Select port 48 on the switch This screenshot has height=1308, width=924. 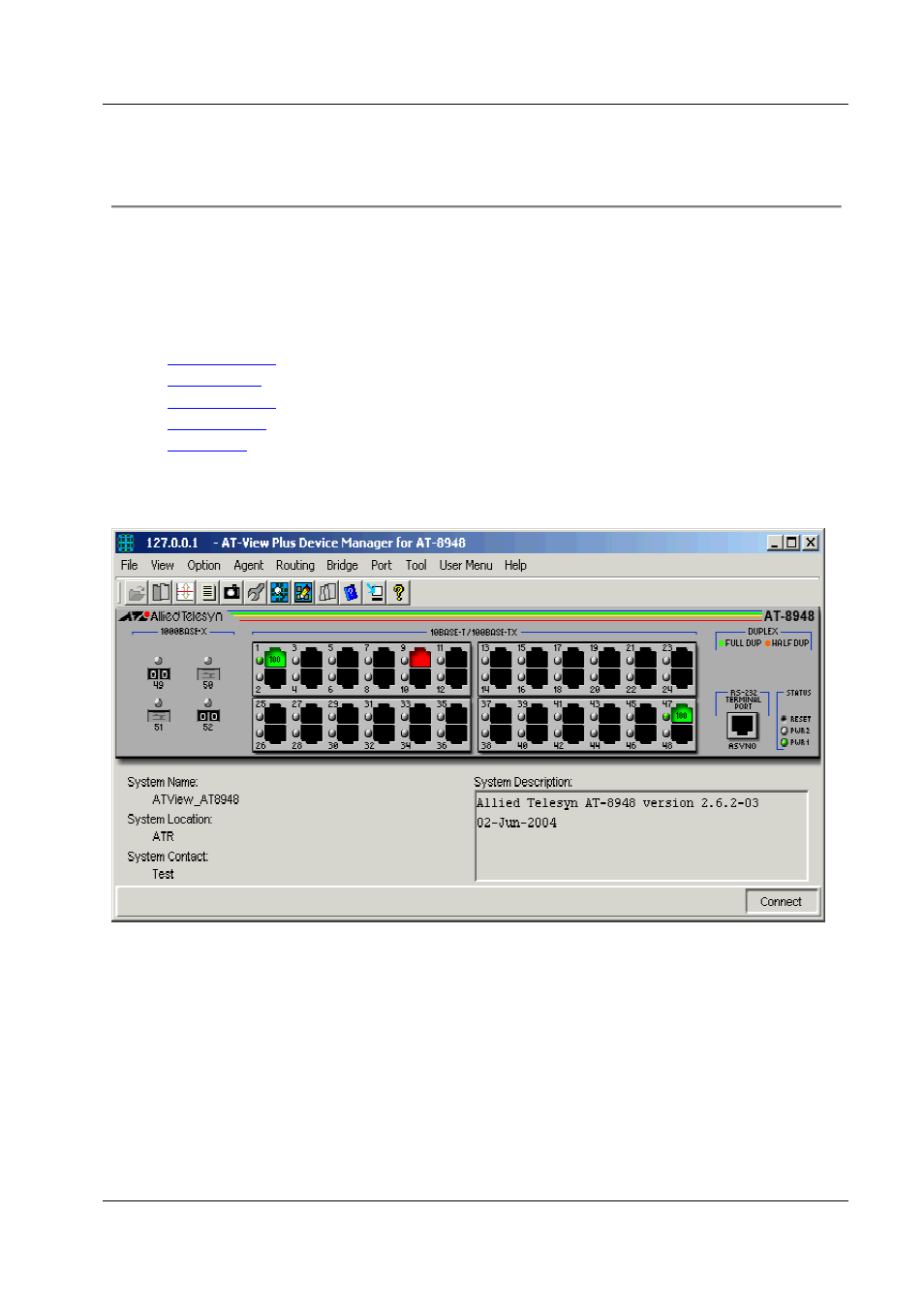pos(682,734)
